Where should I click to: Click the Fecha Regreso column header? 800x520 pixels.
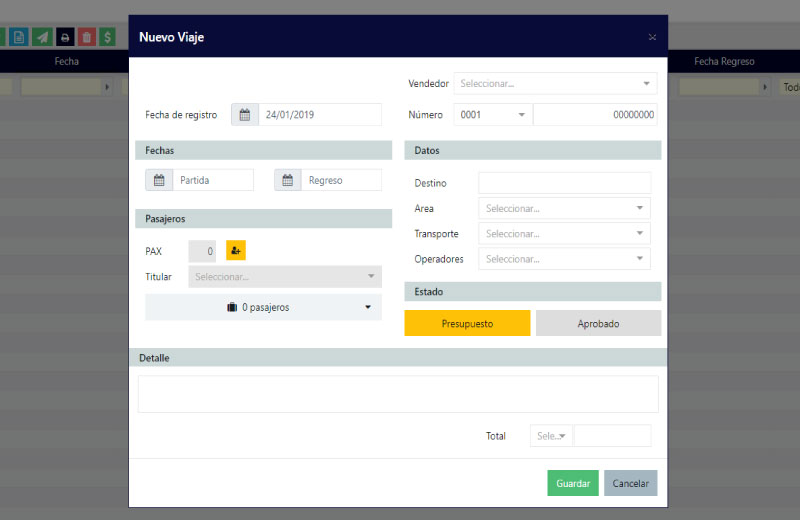click(x=724, y=61)
